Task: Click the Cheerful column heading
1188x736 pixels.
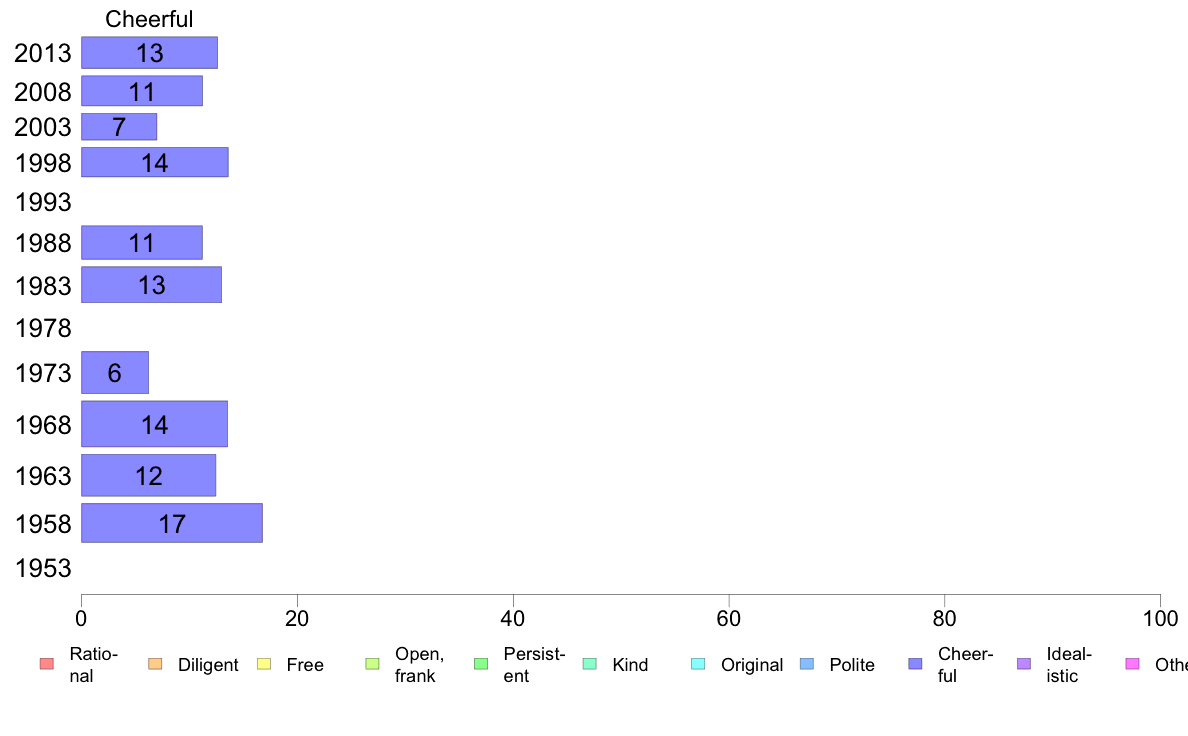Action: (149, 19)
